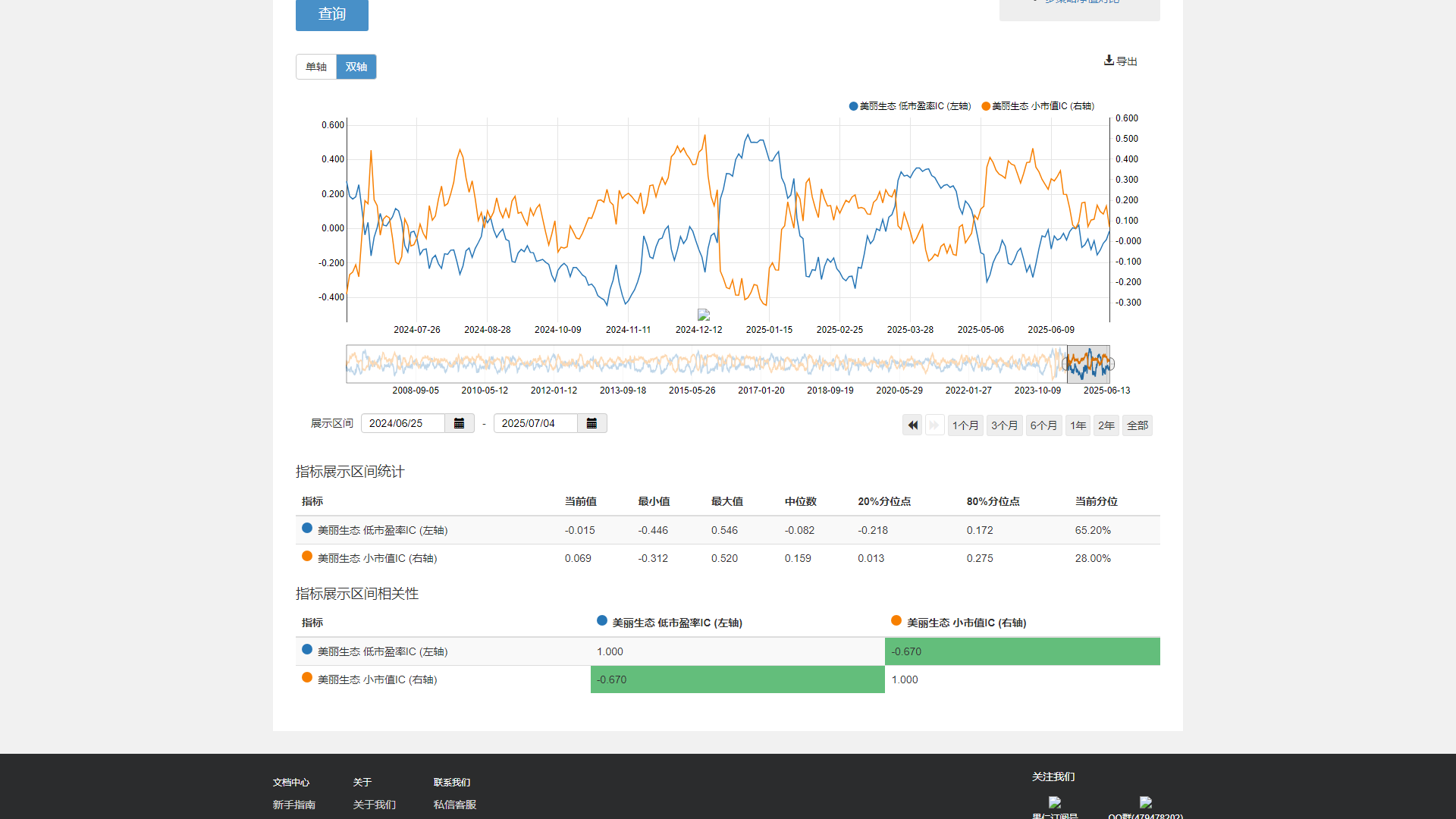Click green -0.670 cell in 小市值IC row

pyautogui.click(x=738, y=679)
